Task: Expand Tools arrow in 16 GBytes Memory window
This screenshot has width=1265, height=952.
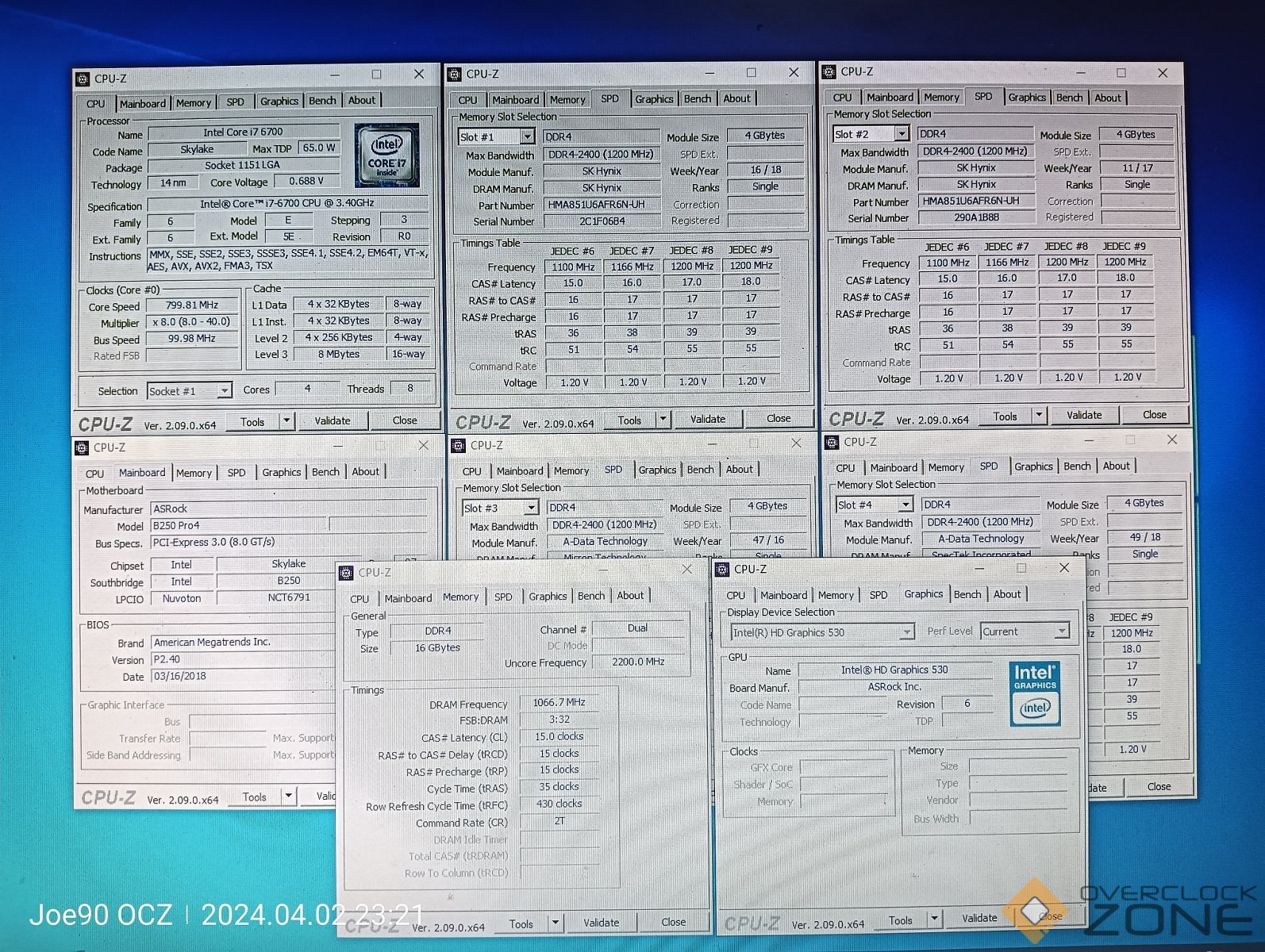Action: 556,923
